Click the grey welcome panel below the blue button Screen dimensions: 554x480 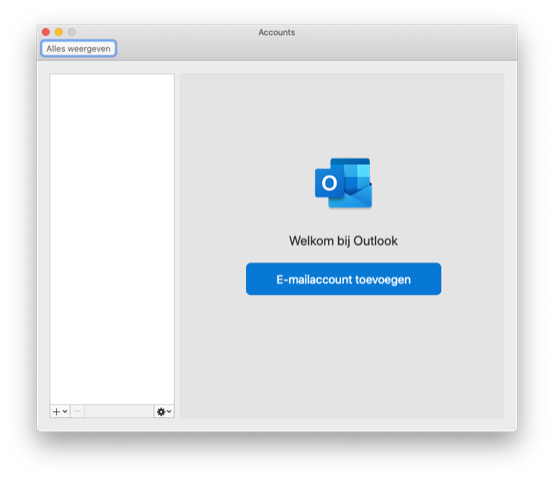tap(342, 357)
